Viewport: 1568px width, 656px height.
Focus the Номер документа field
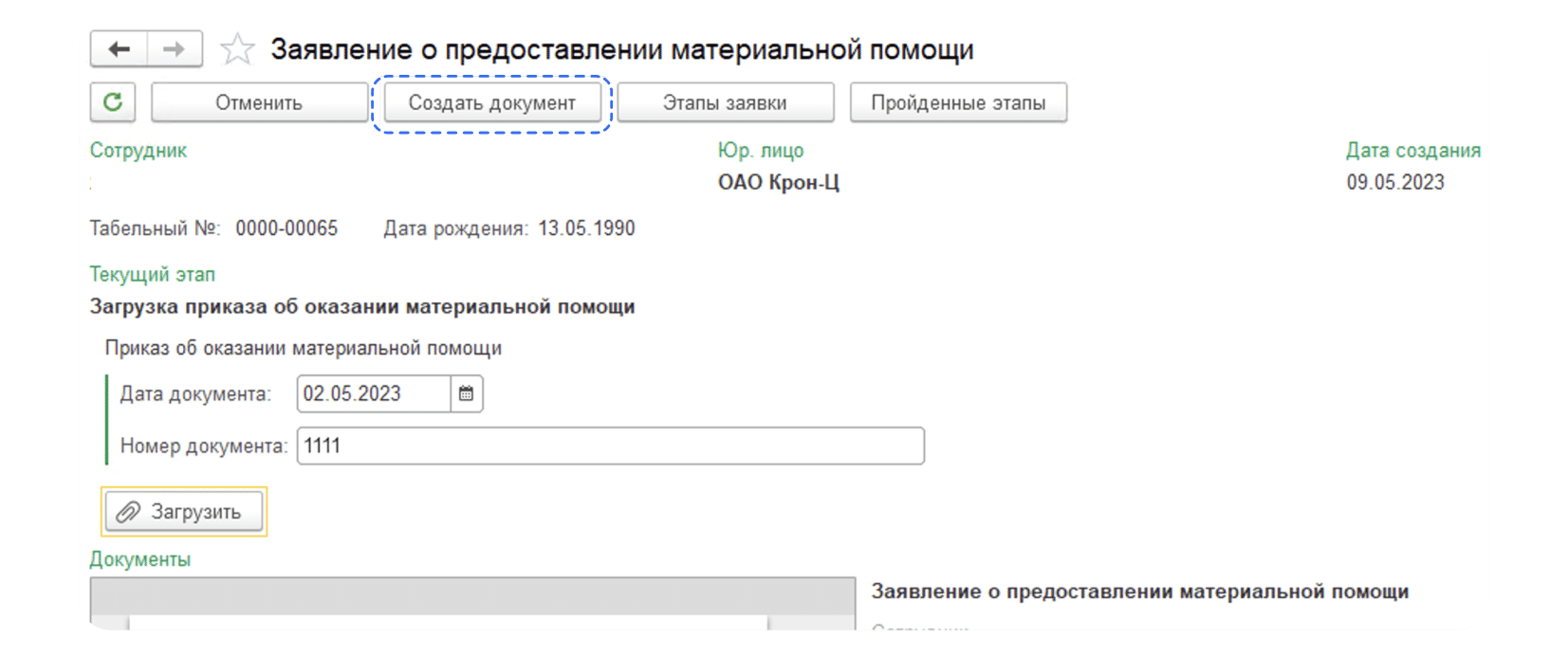click(611, 446)
